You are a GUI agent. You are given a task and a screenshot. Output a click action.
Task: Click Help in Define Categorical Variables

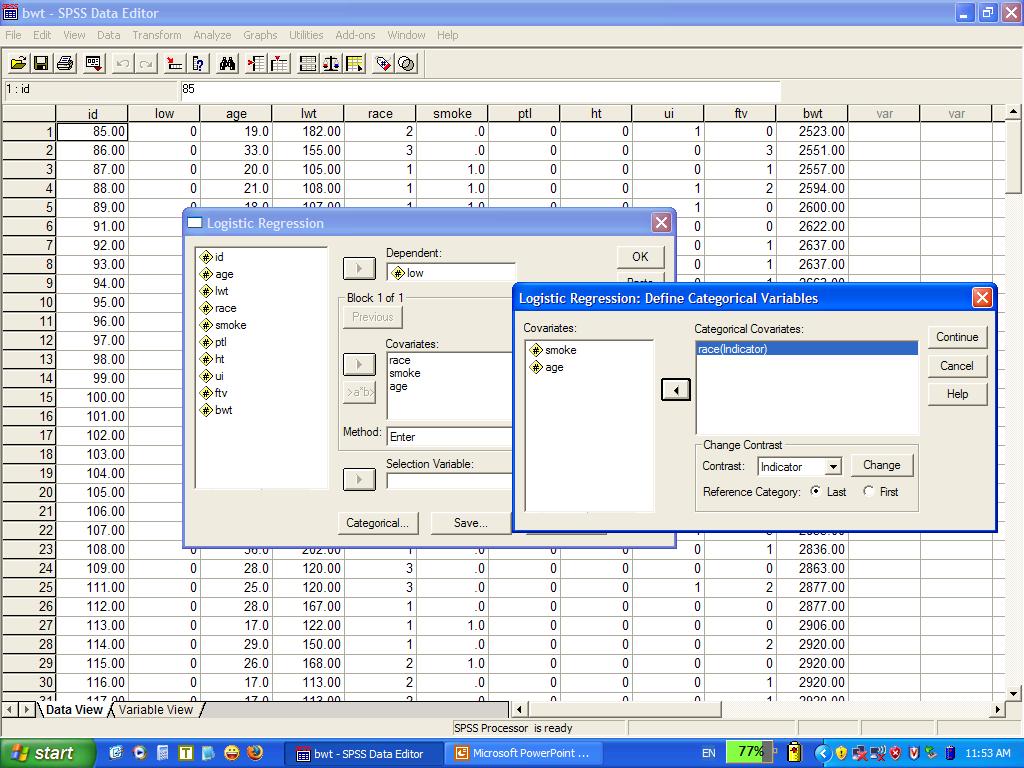pyautogui.click(x=957, y=394)
